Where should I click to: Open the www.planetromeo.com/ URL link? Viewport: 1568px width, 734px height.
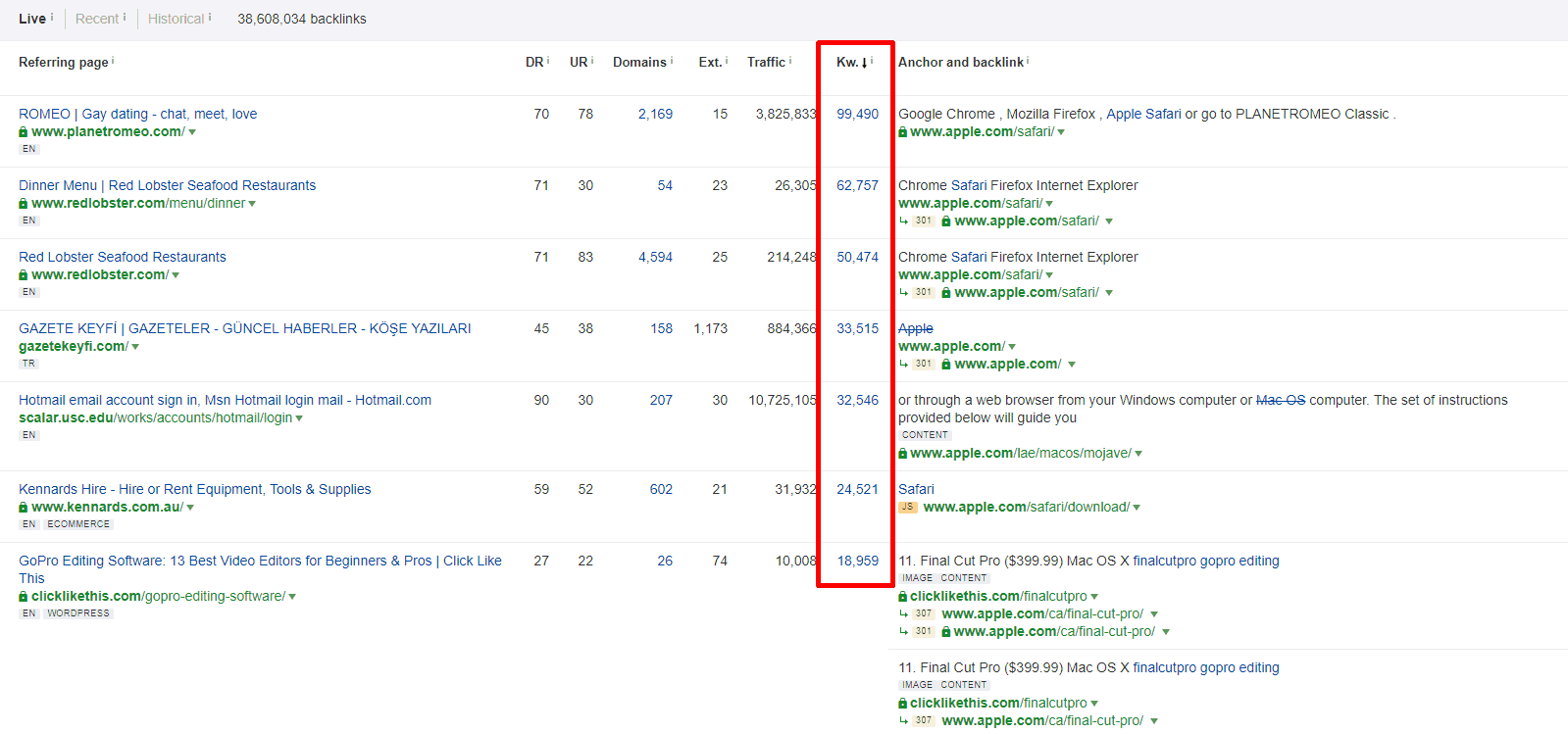pyautogui.click(x=107, y=131)
